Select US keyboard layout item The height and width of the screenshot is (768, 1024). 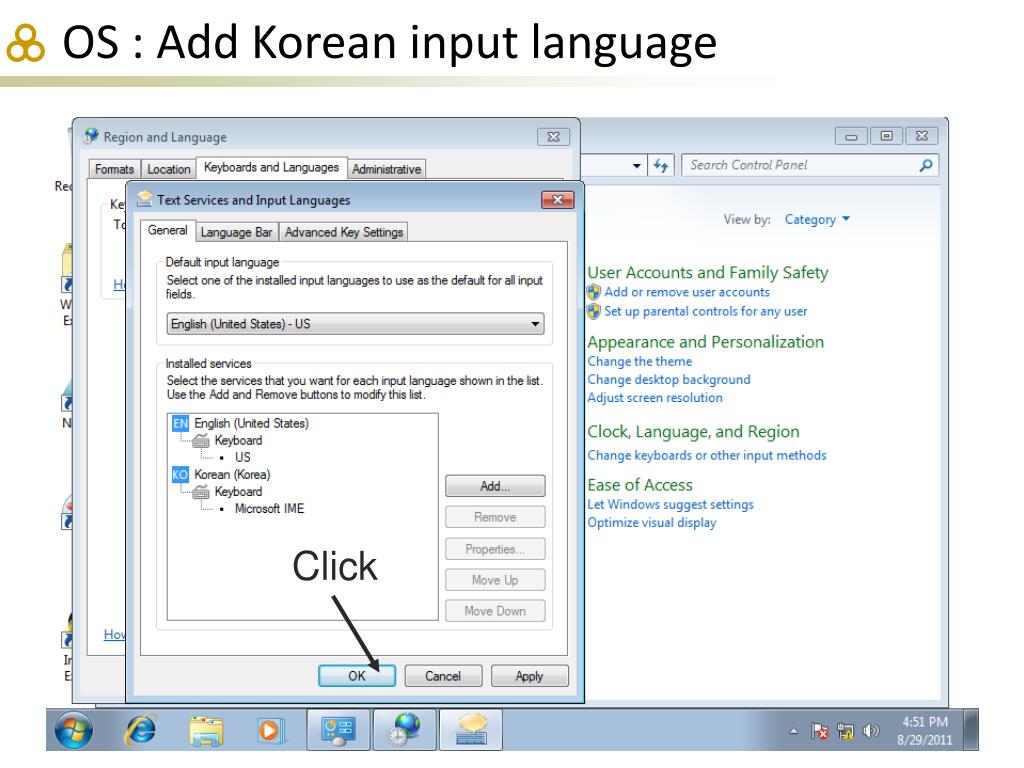243,457
